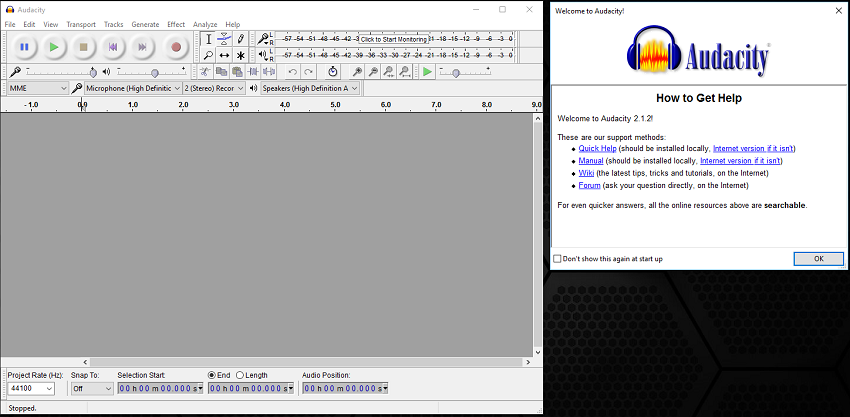850x417 pixels.
Task: Click the recording meter to start monitoring
Action: [394, 39]
